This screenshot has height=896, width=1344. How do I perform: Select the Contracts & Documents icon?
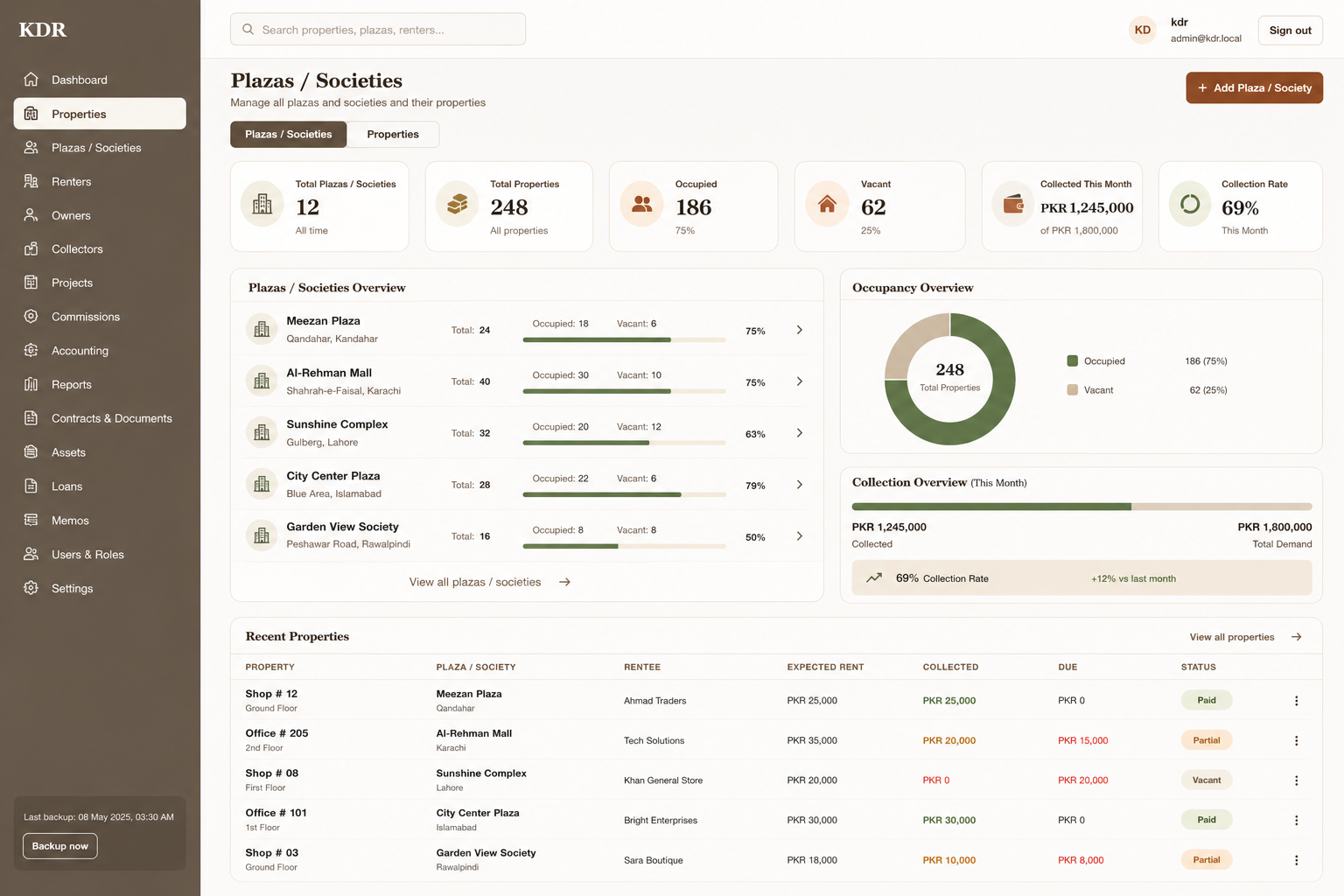[31, 418]
